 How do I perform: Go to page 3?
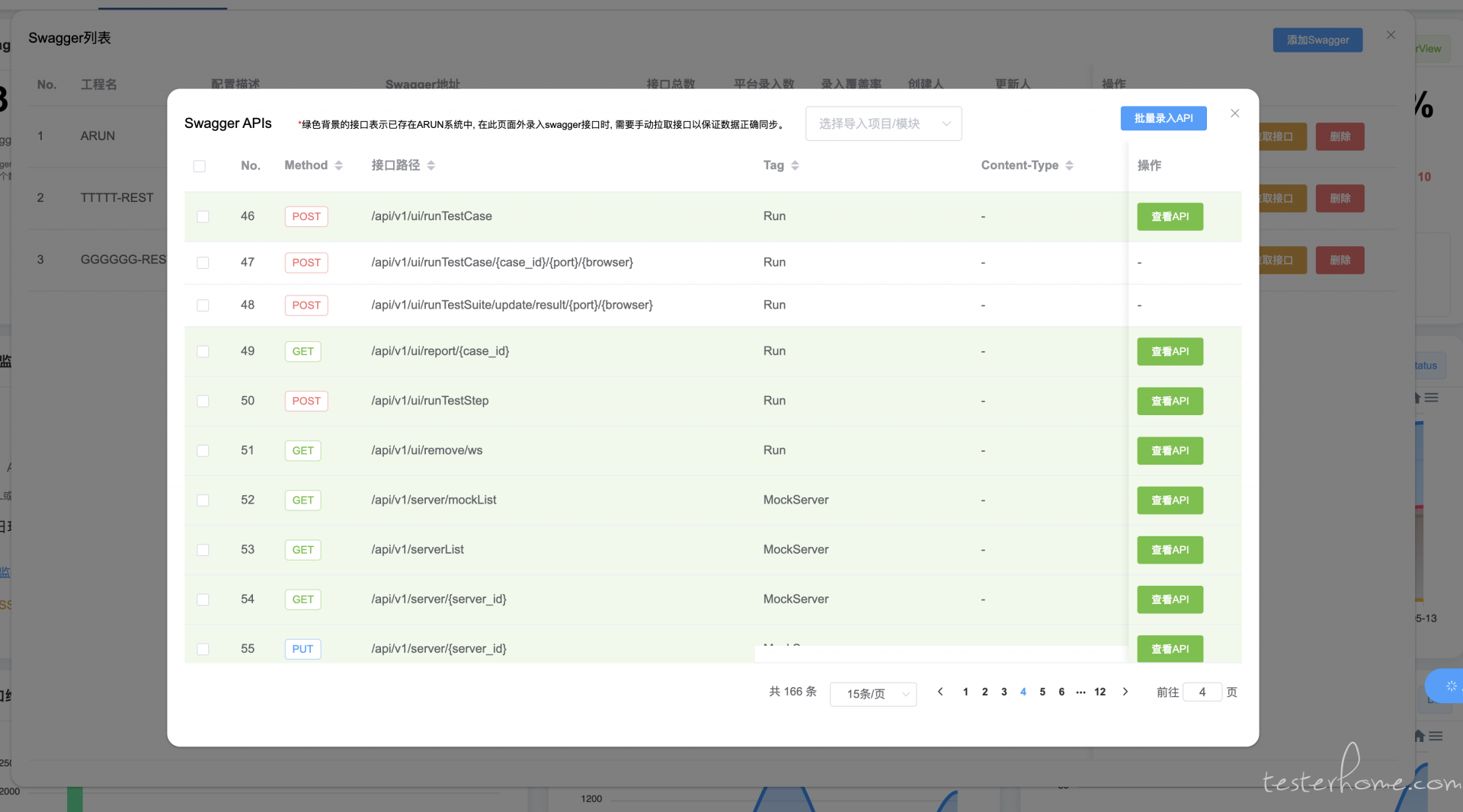[1004, 692]
